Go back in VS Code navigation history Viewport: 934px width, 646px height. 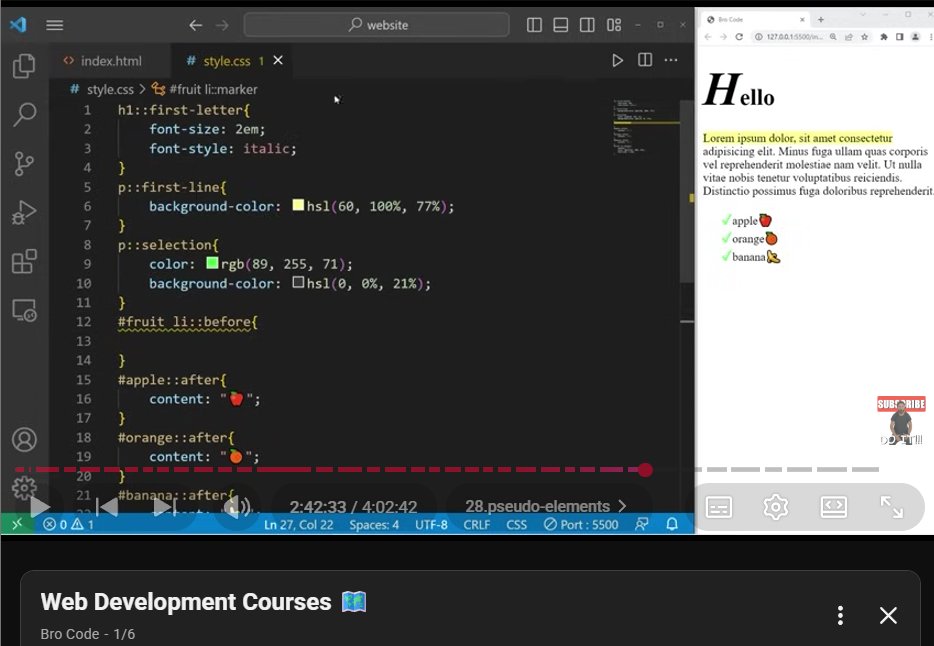195,25
